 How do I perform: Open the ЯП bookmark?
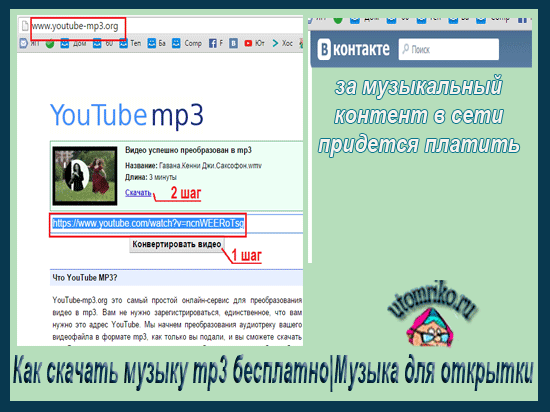click(29, 43)
